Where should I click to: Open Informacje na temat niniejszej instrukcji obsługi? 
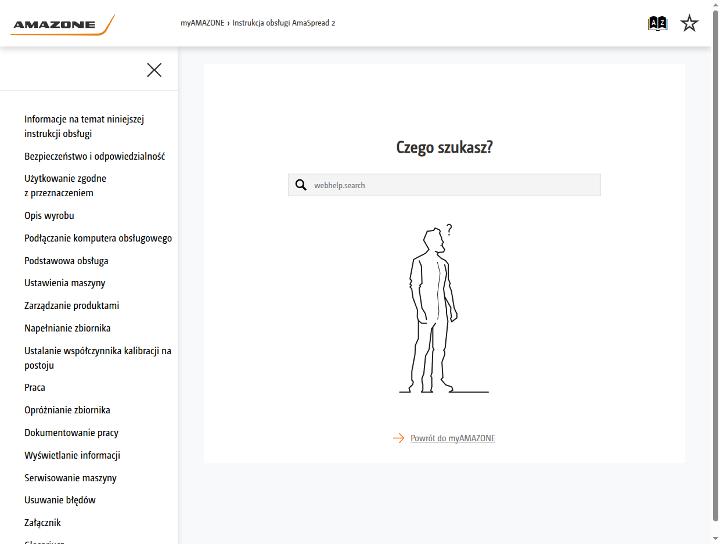coord(84,126)
